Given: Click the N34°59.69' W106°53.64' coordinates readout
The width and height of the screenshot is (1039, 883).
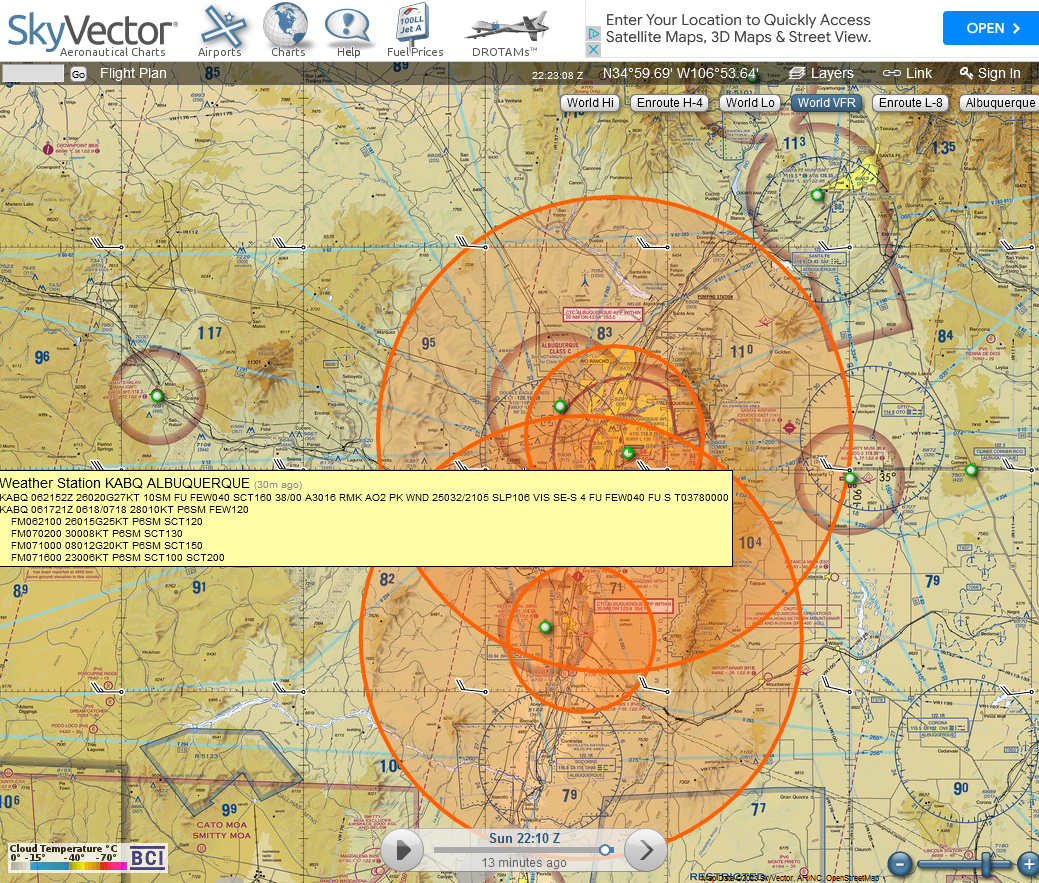Looking at the screenshot, I should point(681,74).
